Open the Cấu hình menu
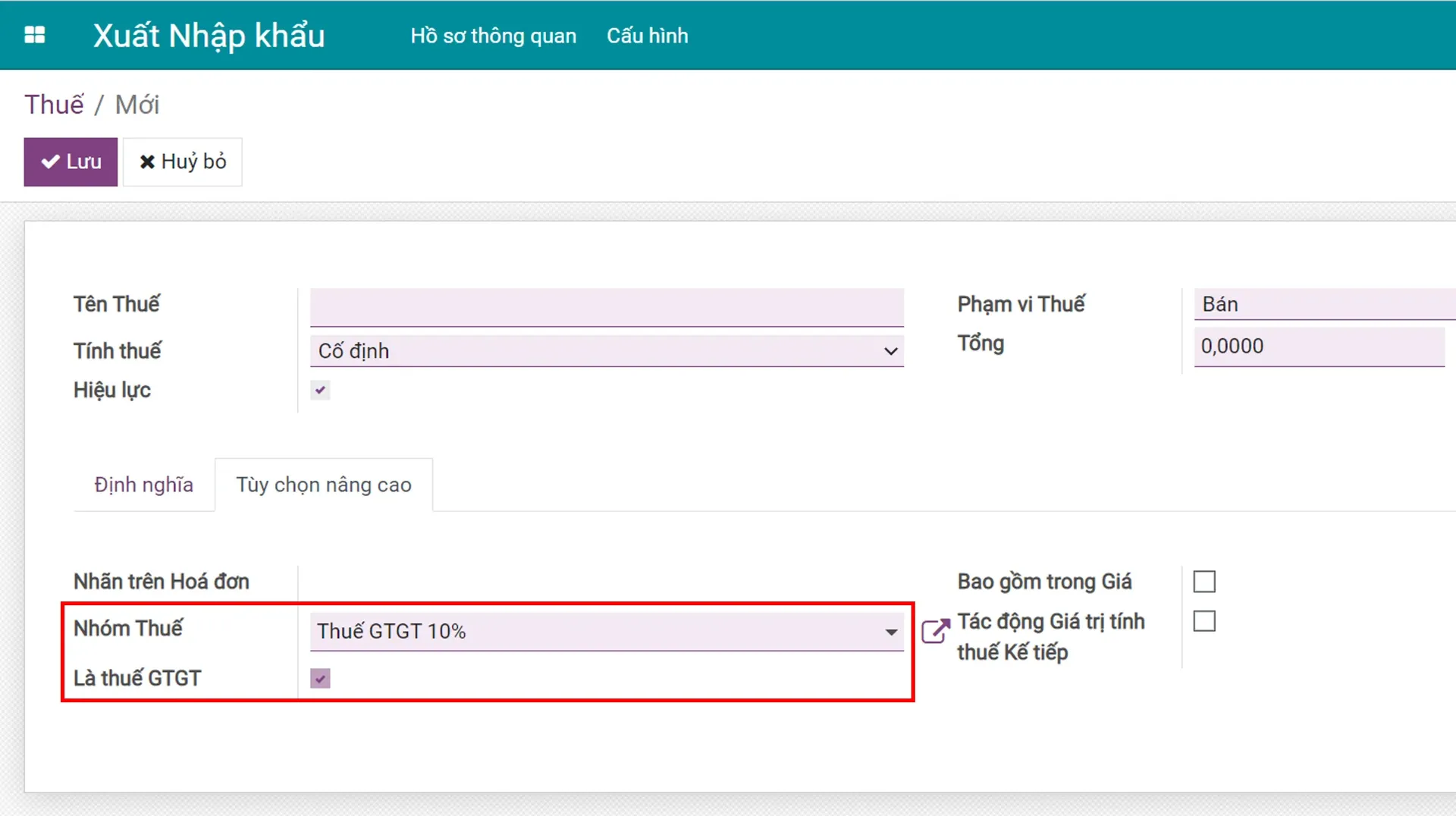The width and height of the screenshot is (1456, 816). click(x=647, y=36)
